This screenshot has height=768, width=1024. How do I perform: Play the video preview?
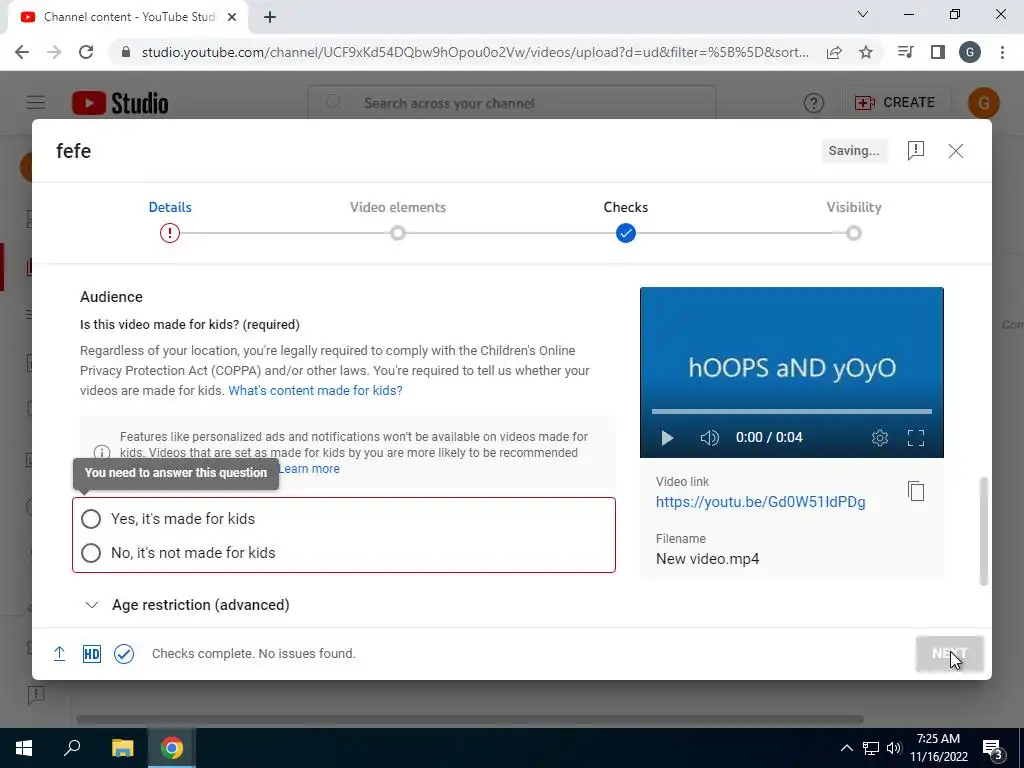[x=667, y=438]
